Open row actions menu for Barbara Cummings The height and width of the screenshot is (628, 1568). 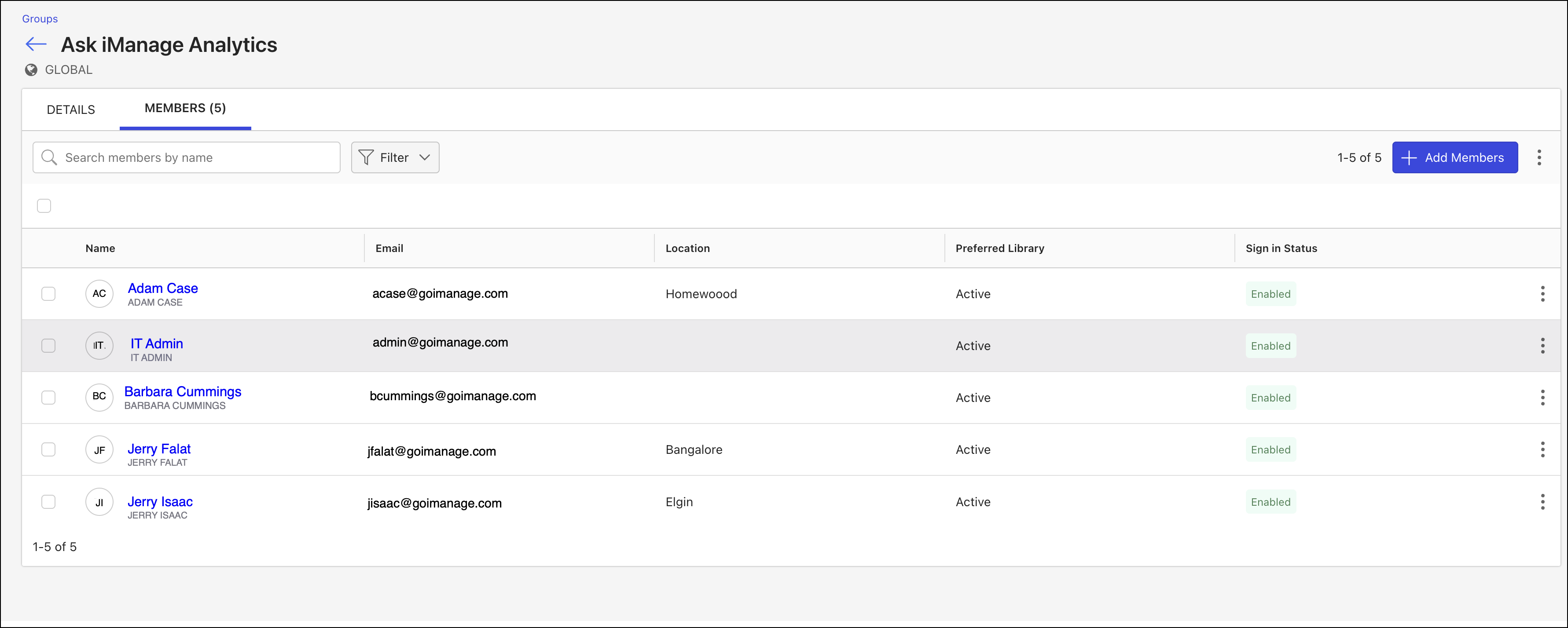[1542, 398]
